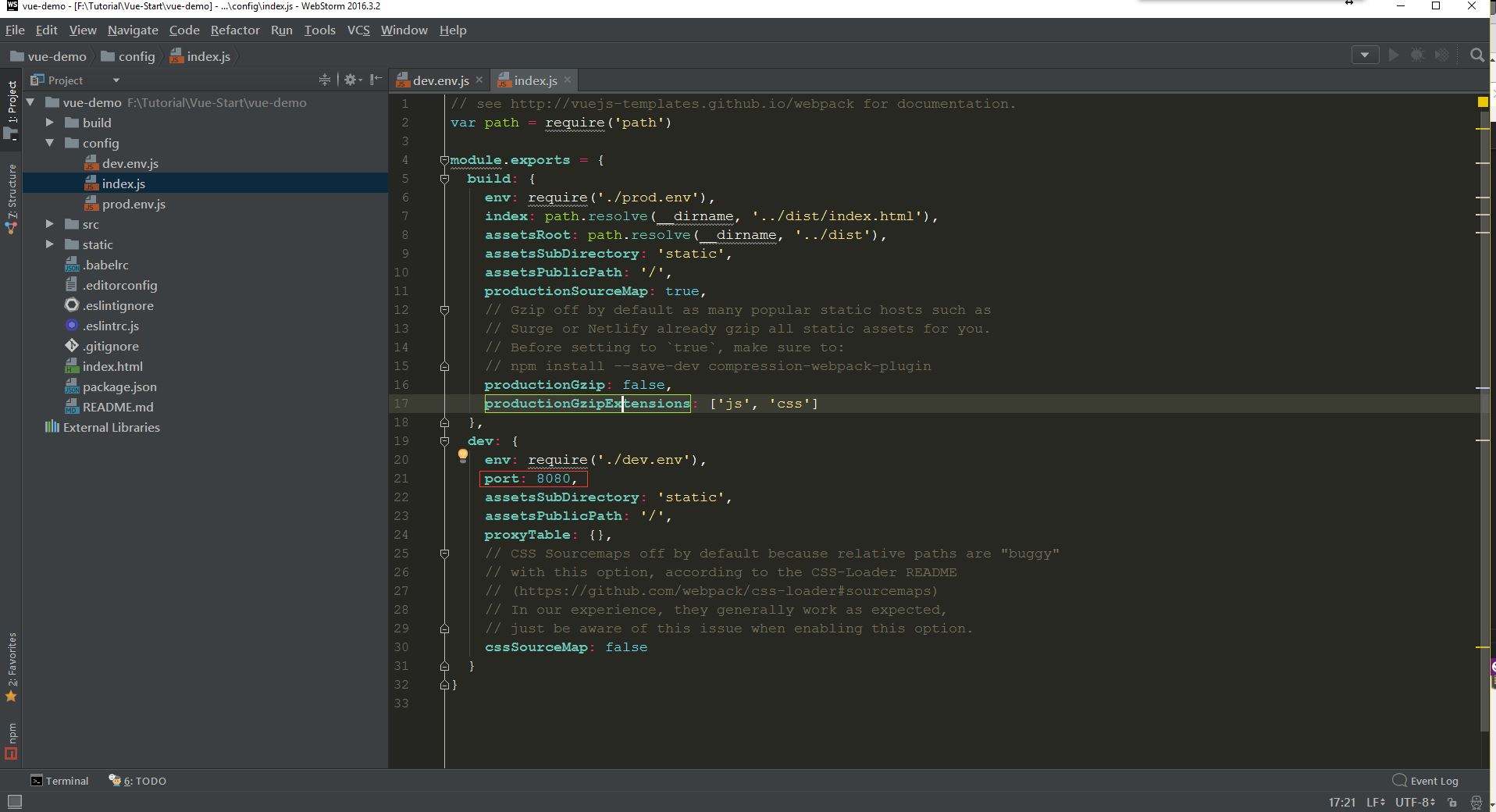Fold the dev block at line 19
This screenshot has width=1496, height=812.
[x=444, y=441]
